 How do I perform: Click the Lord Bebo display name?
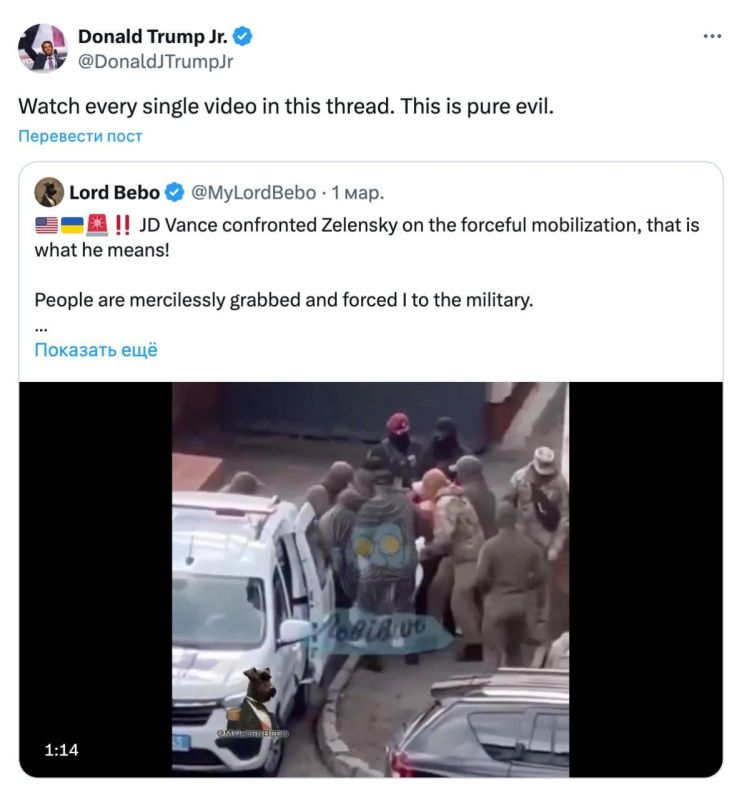click(114, 193)
